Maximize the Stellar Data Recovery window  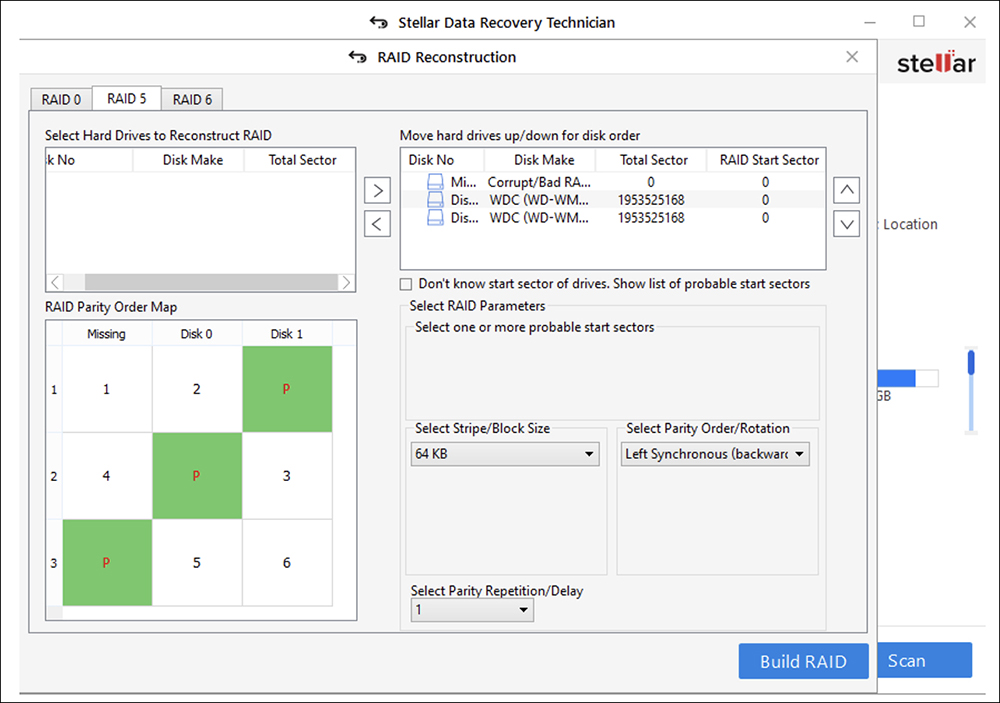click(919, 22)
